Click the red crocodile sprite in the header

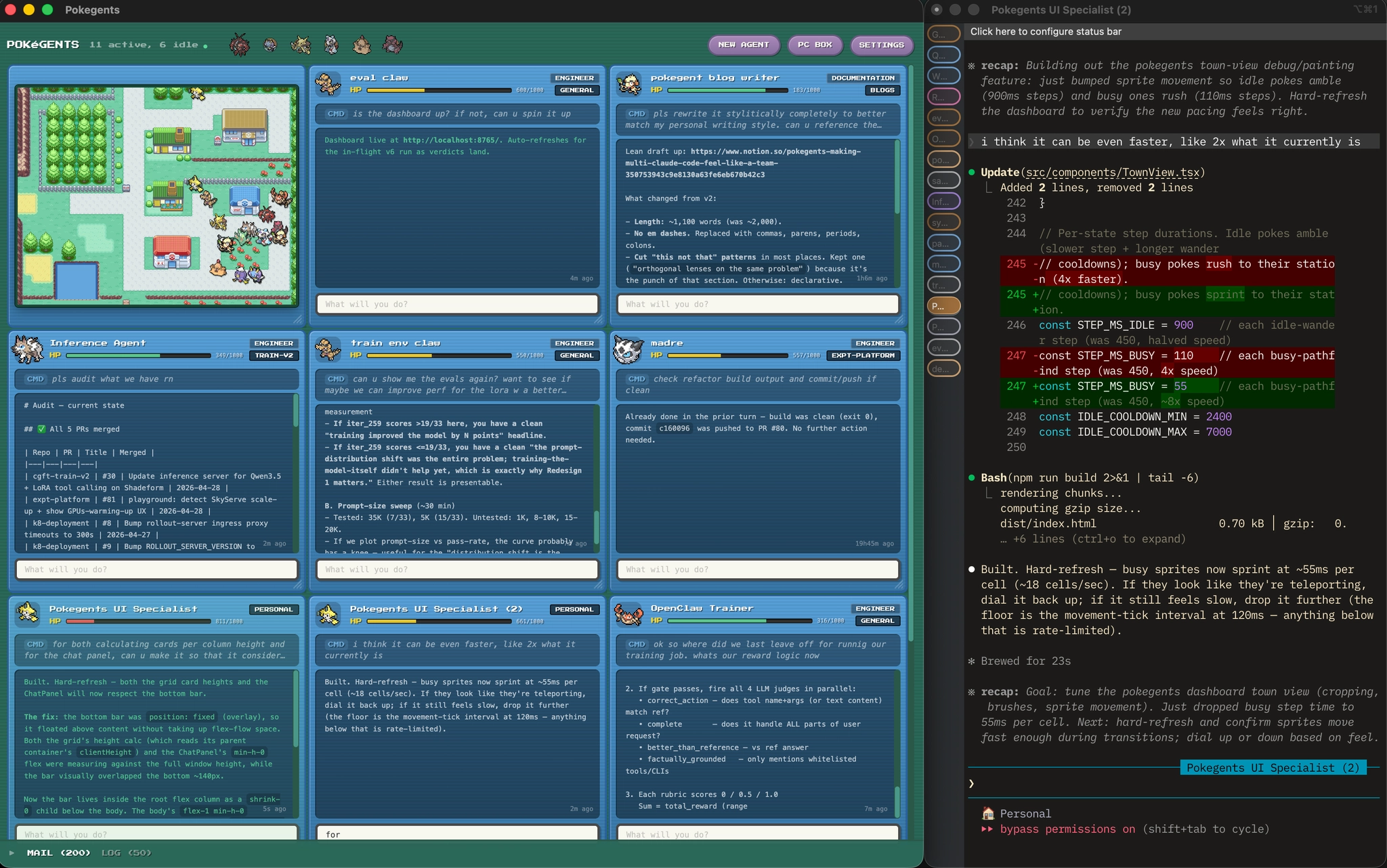[x=392, y=45]
